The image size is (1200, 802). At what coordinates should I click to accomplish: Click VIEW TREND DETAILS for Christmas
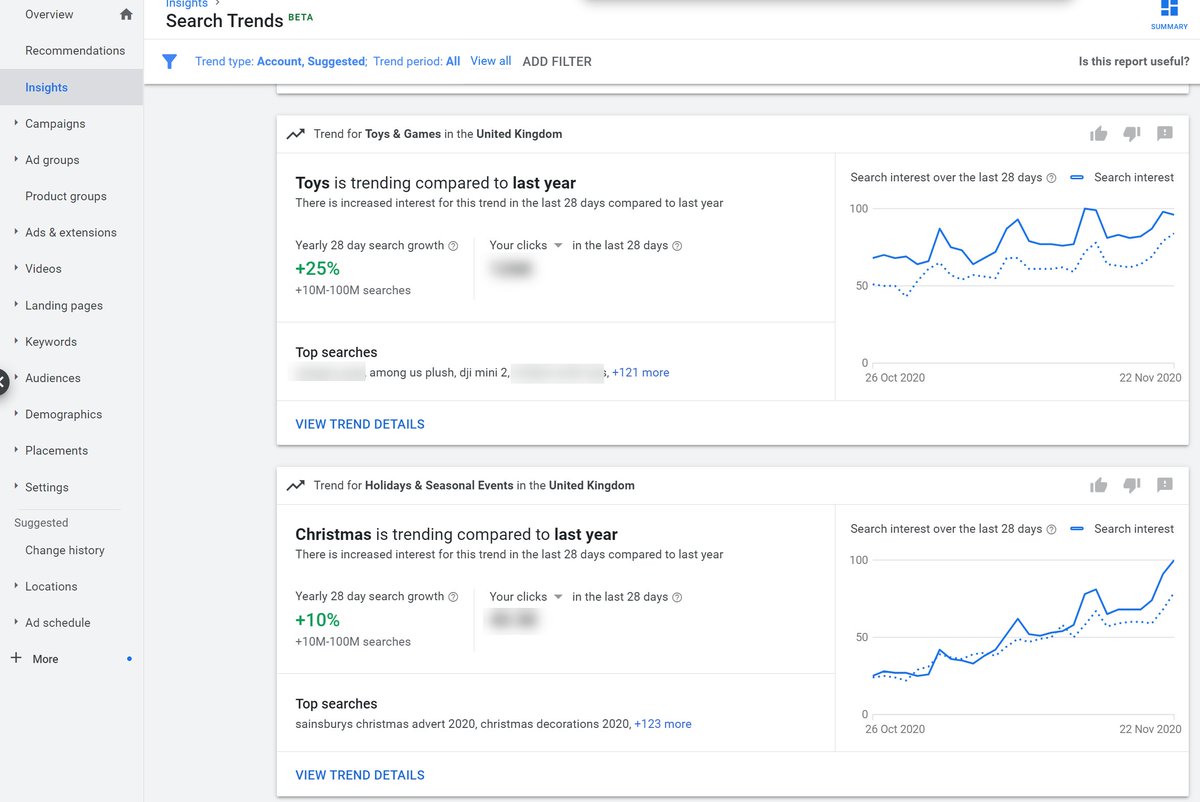(x=360, y=775)
